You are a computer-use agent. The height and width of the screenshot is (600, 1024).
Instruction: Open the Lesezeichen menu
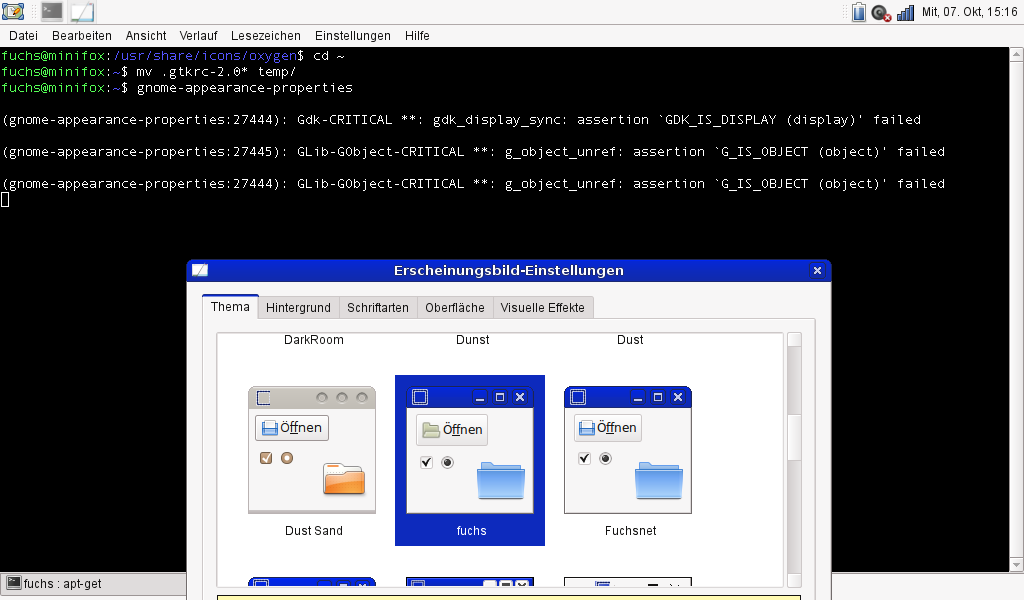(265, 36)
